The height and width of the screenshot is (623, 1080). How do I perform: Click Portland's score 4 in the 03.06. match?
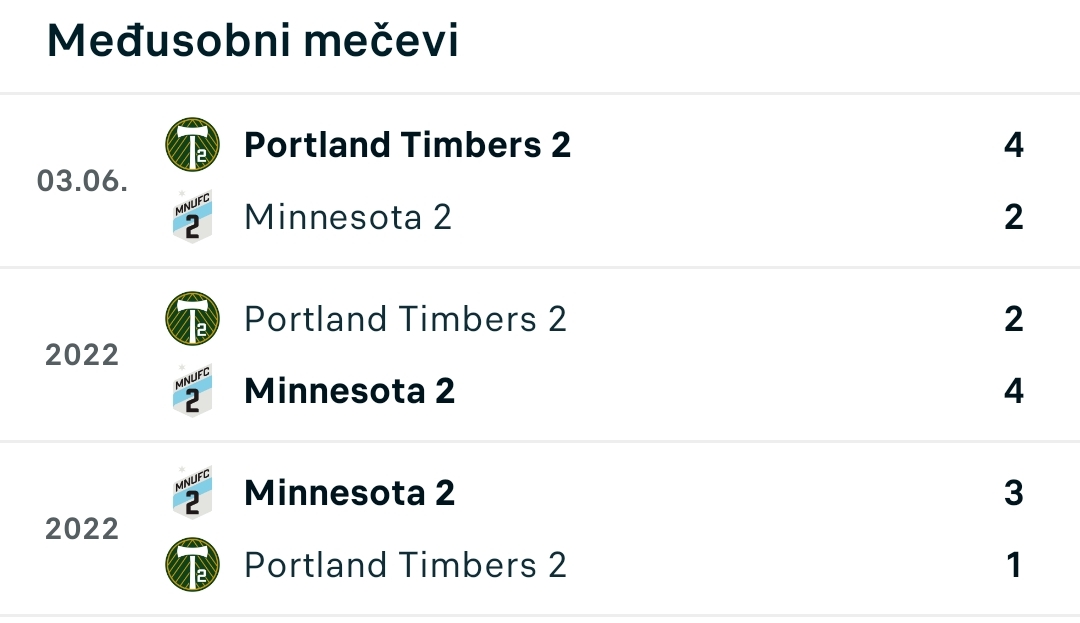(x=1013, y=145)
